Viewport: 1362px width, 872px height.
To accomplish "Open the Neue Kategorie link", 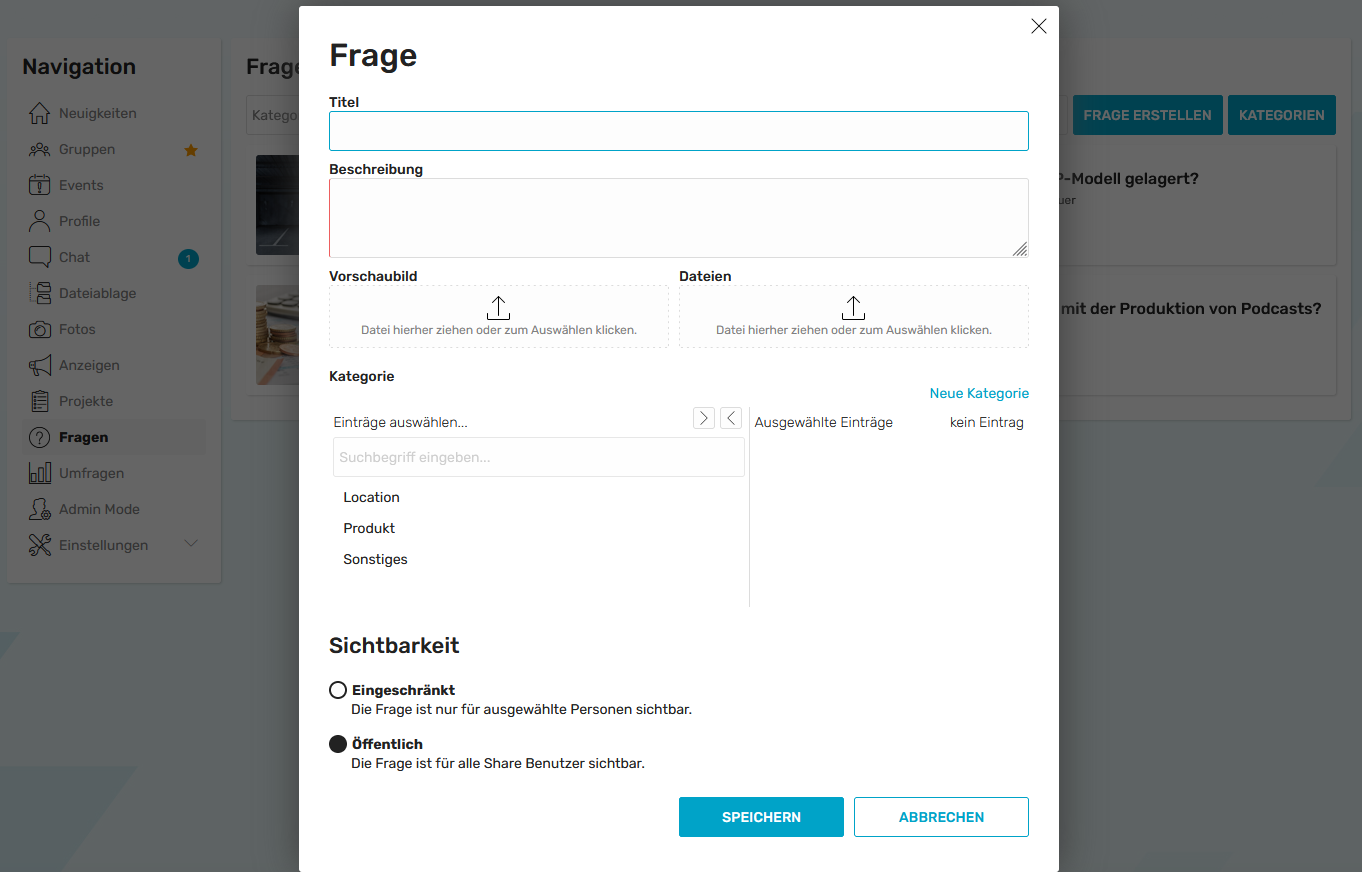I will tap(979, 393).
